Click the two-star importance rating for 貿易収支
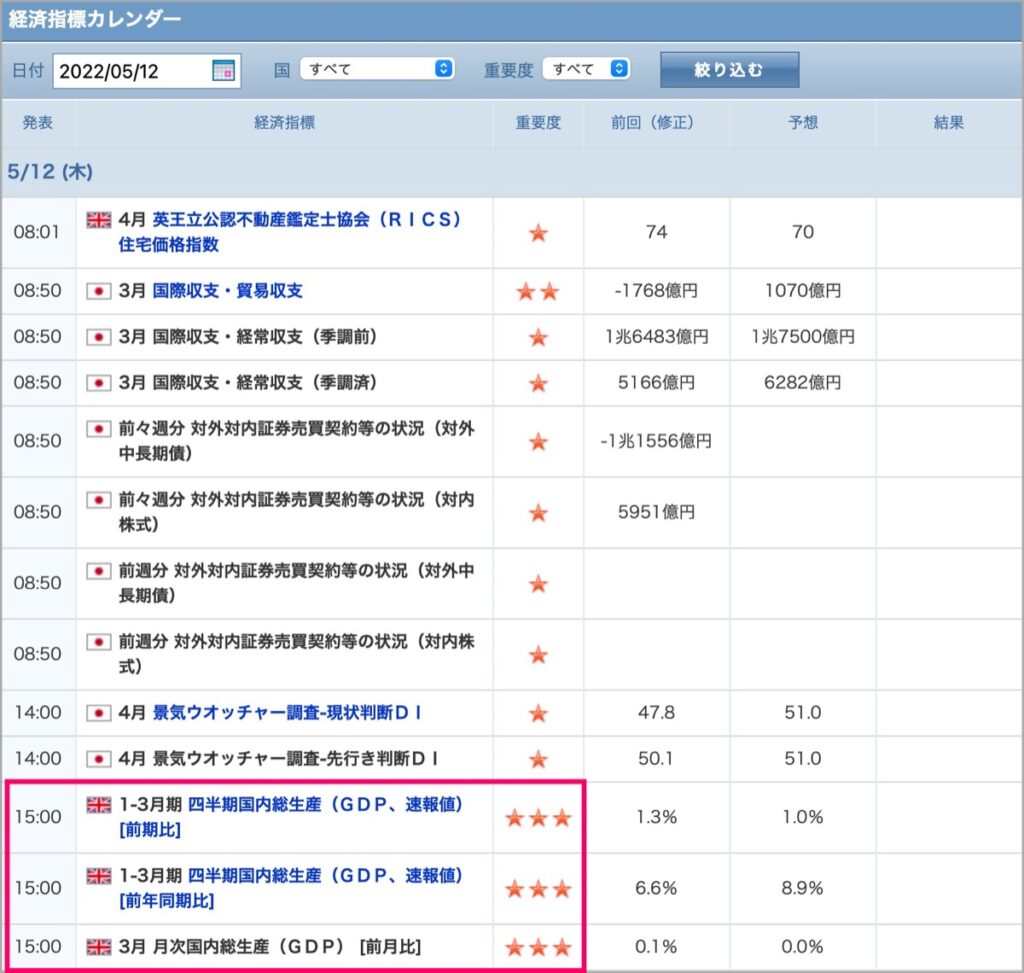The width and height of the screenshot is (1024, 973). click(537, 291)
